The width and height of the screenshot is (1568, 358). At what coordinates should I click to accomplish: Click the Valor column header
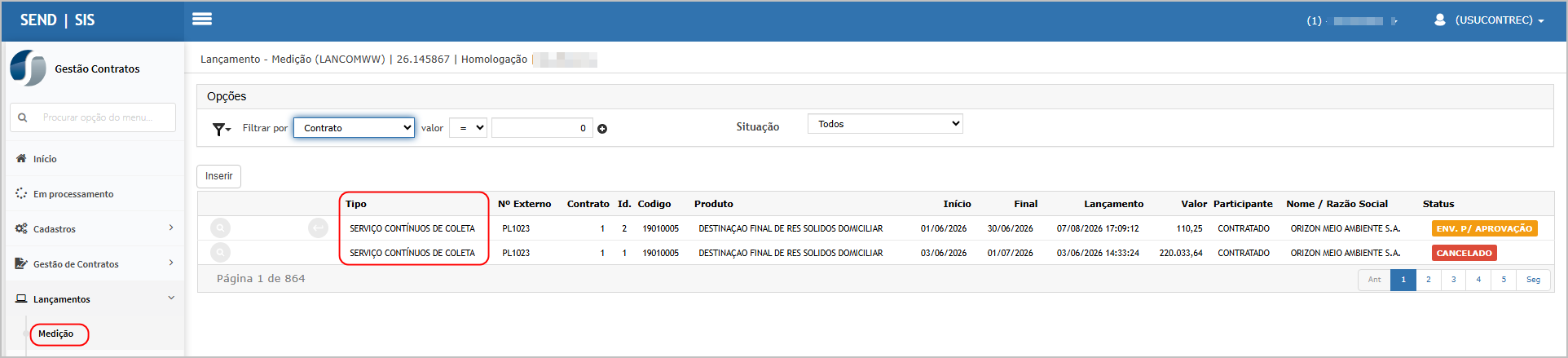coord(1194,204)
